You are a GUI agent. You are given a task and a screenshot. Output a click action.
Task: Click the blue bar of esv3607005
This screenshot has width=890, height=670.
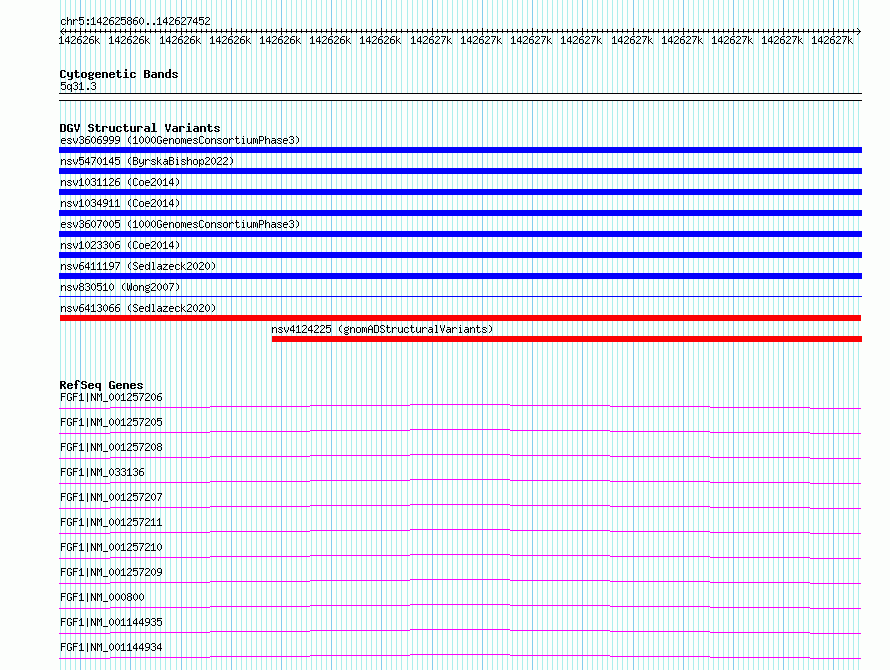(460, 234)
